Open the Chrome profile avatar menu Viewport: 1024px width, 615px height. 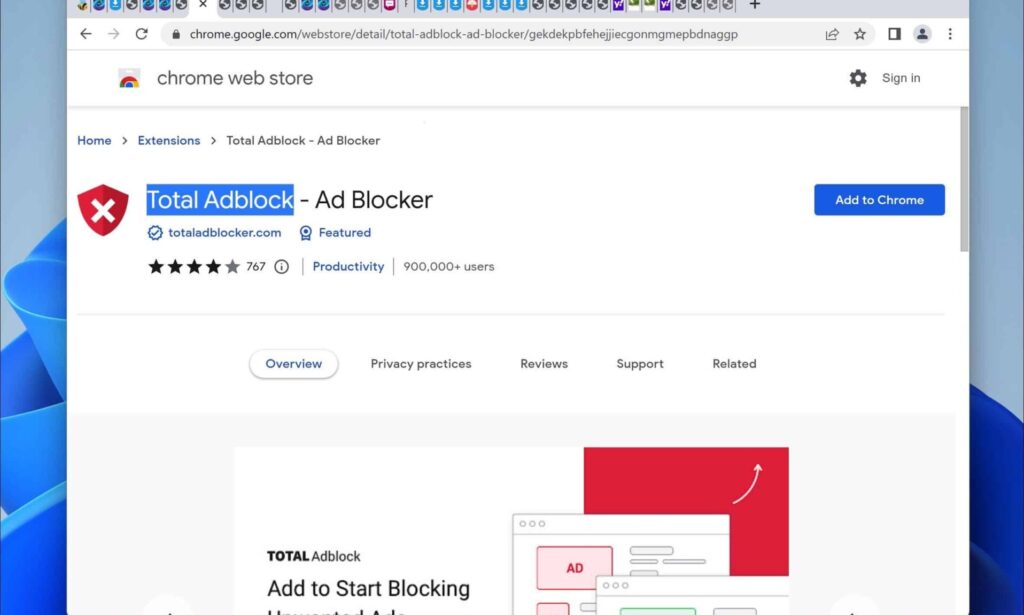pos(922,34)
